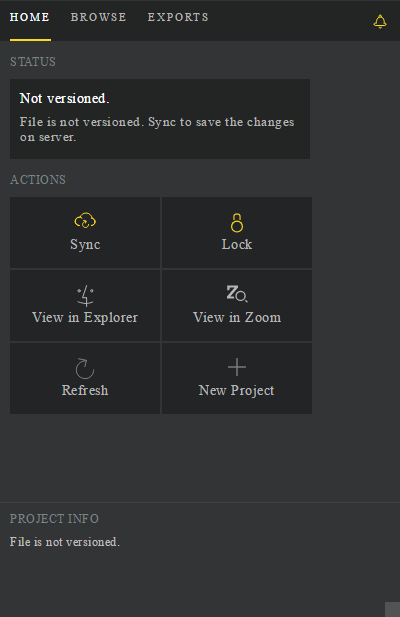Viewport: 400px width, 617px height.
Task: Click the PROJECT INFO section heading
Action: pyautogui.click(x=54, y=519)
